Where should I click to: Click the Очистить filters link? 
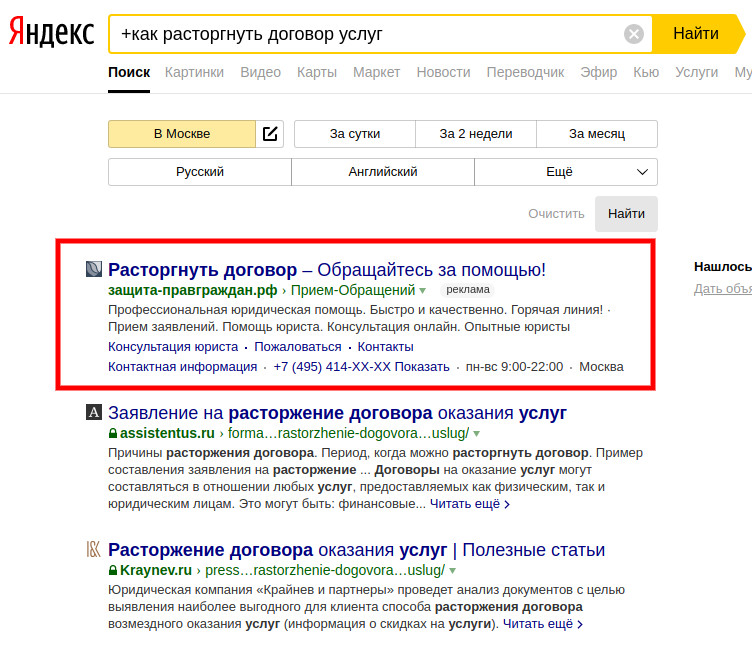[x=556, y=214]
